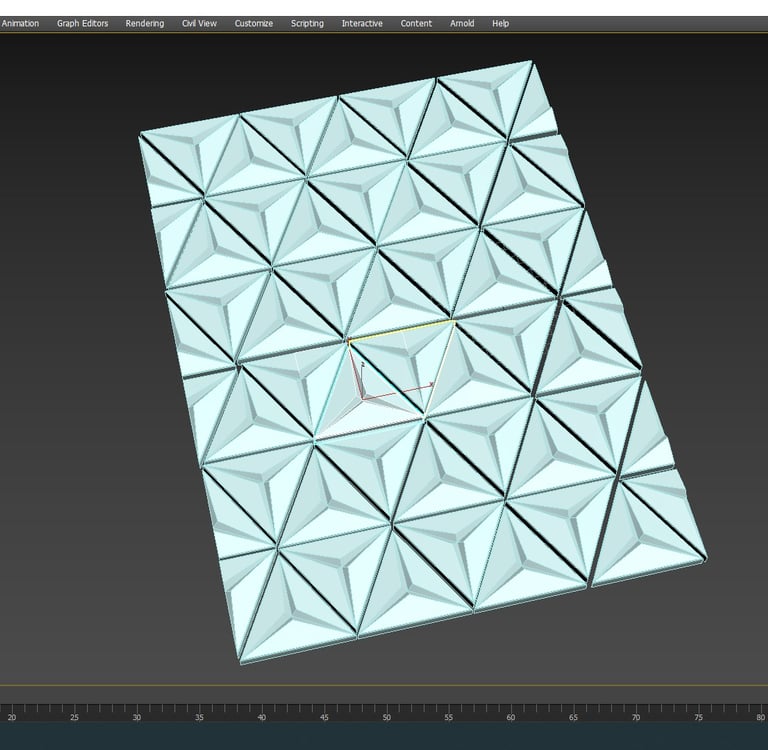Screen dimensions: 768x750
Task: Click the X axis handle of the transform gizmo
Action: pos(420,387)
